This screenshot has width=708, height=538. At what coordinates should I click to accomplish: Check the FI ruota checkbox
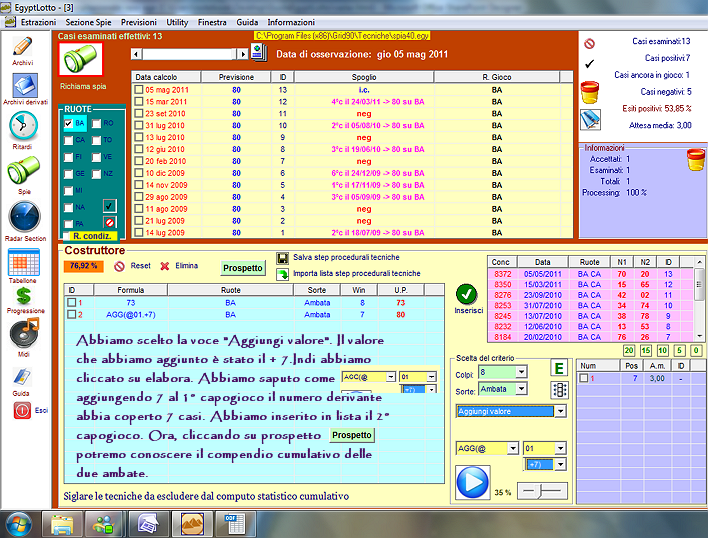coord(68,157)
